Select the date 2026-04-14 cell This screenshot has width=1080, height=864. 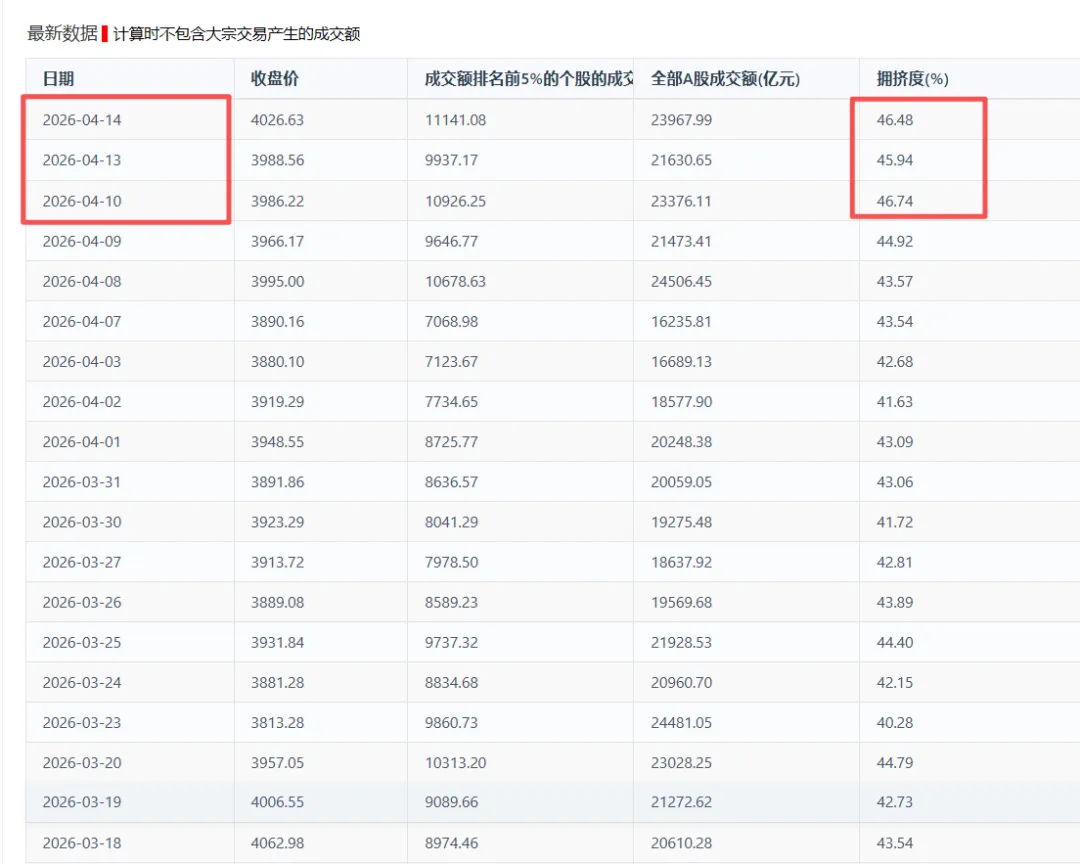point(82,119)
